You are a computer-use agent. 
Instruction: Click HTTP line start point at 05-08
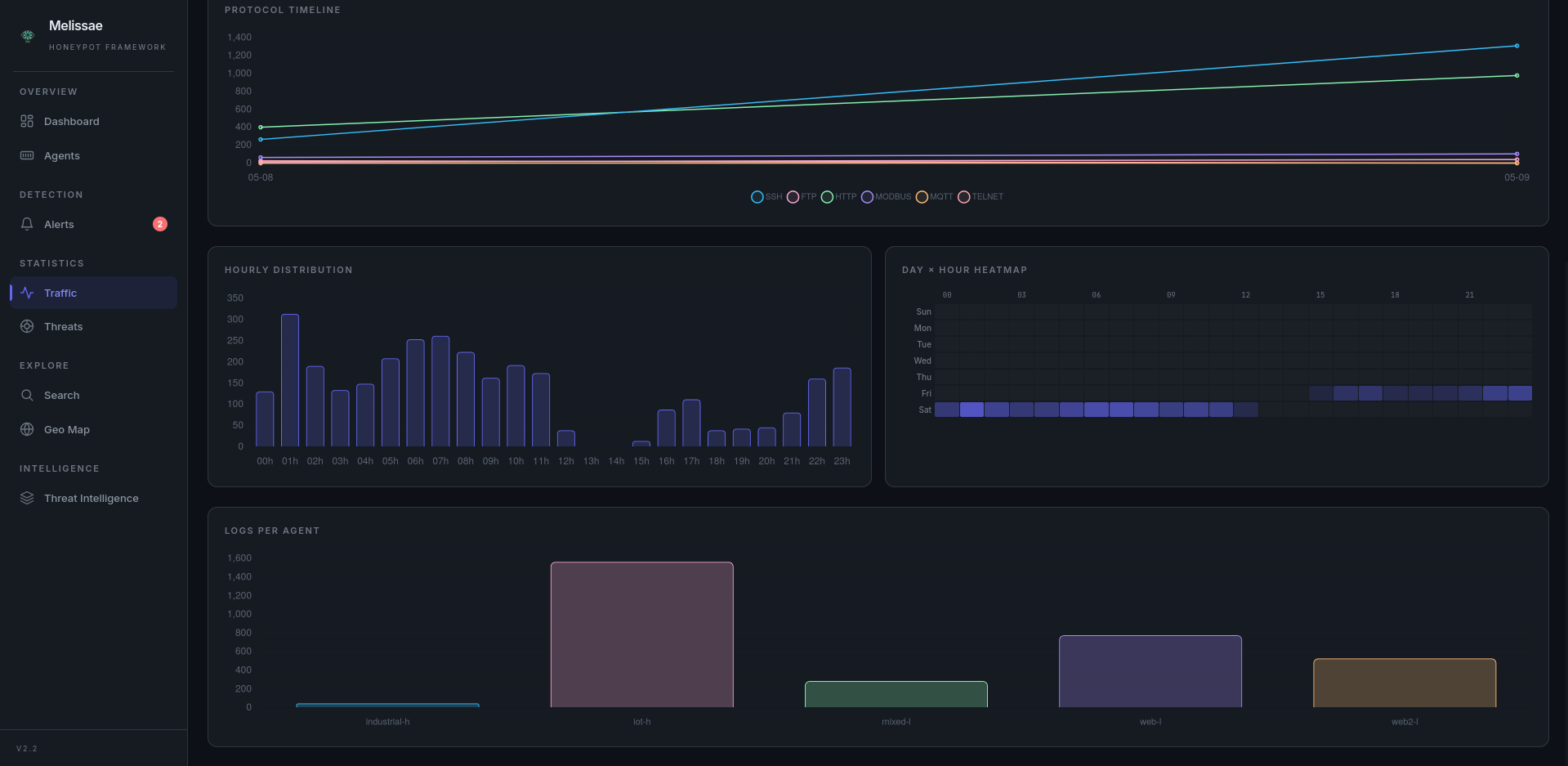(x=261, y=128)
